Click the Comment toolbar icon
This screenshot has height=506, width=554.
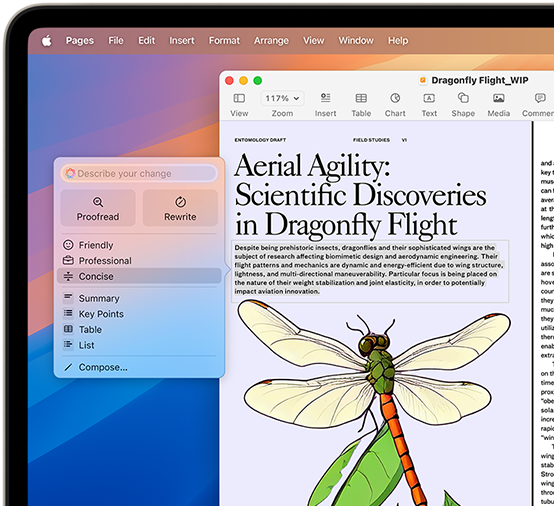540,98
